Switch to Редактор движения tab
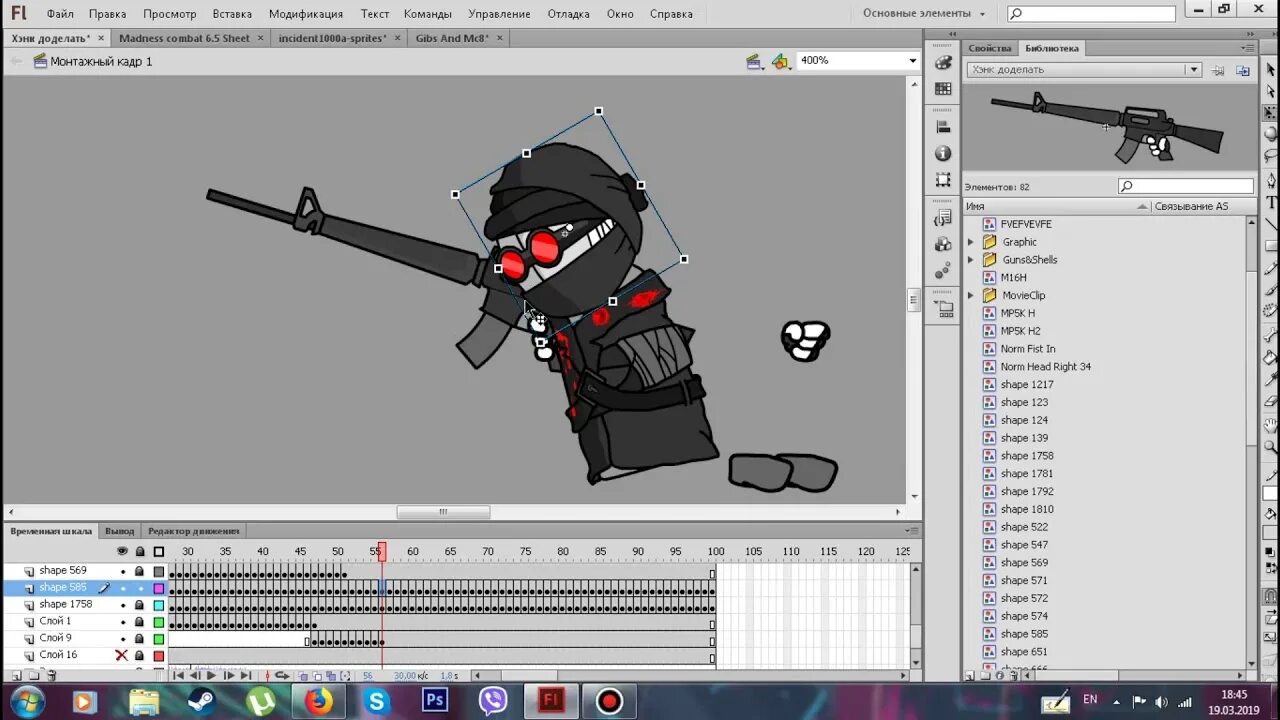Screen dimensions: 1280x720 click(x=194, y=531)
